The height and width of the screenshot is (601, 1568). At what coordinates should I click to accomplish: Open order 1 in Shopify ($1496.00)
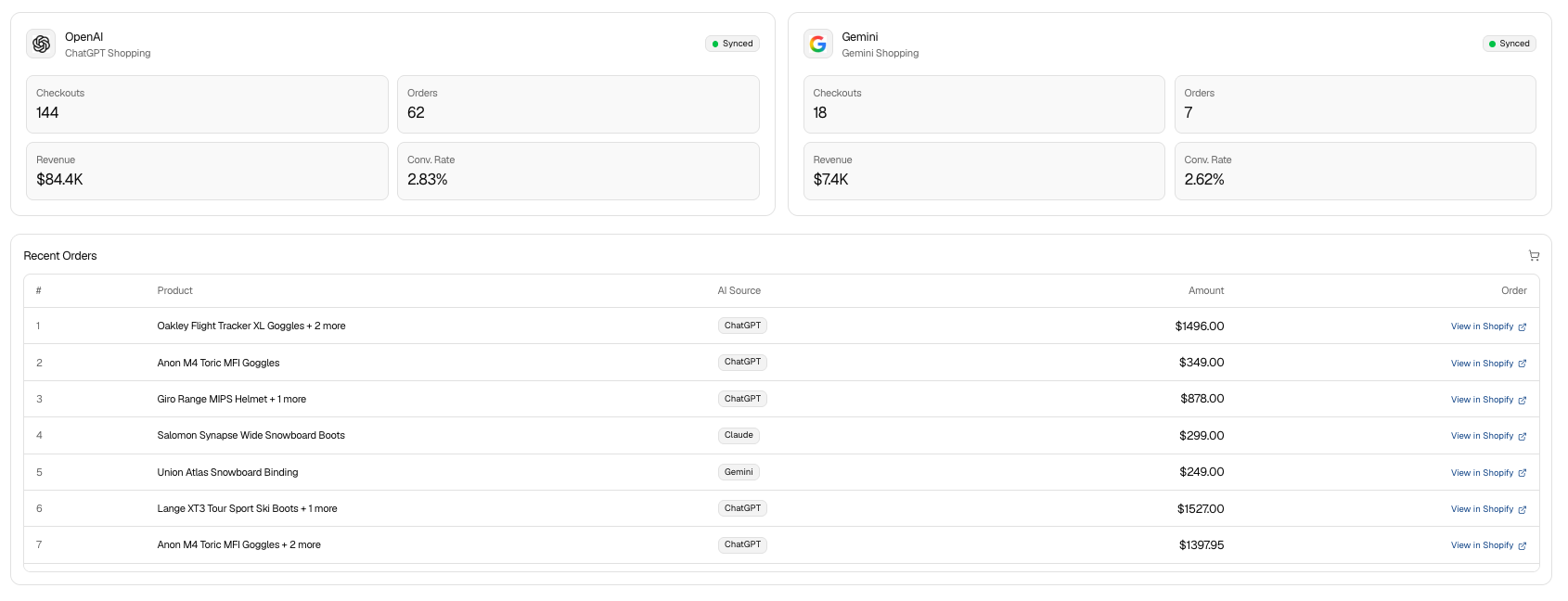pyautogui.click(x=1488, y=326)
